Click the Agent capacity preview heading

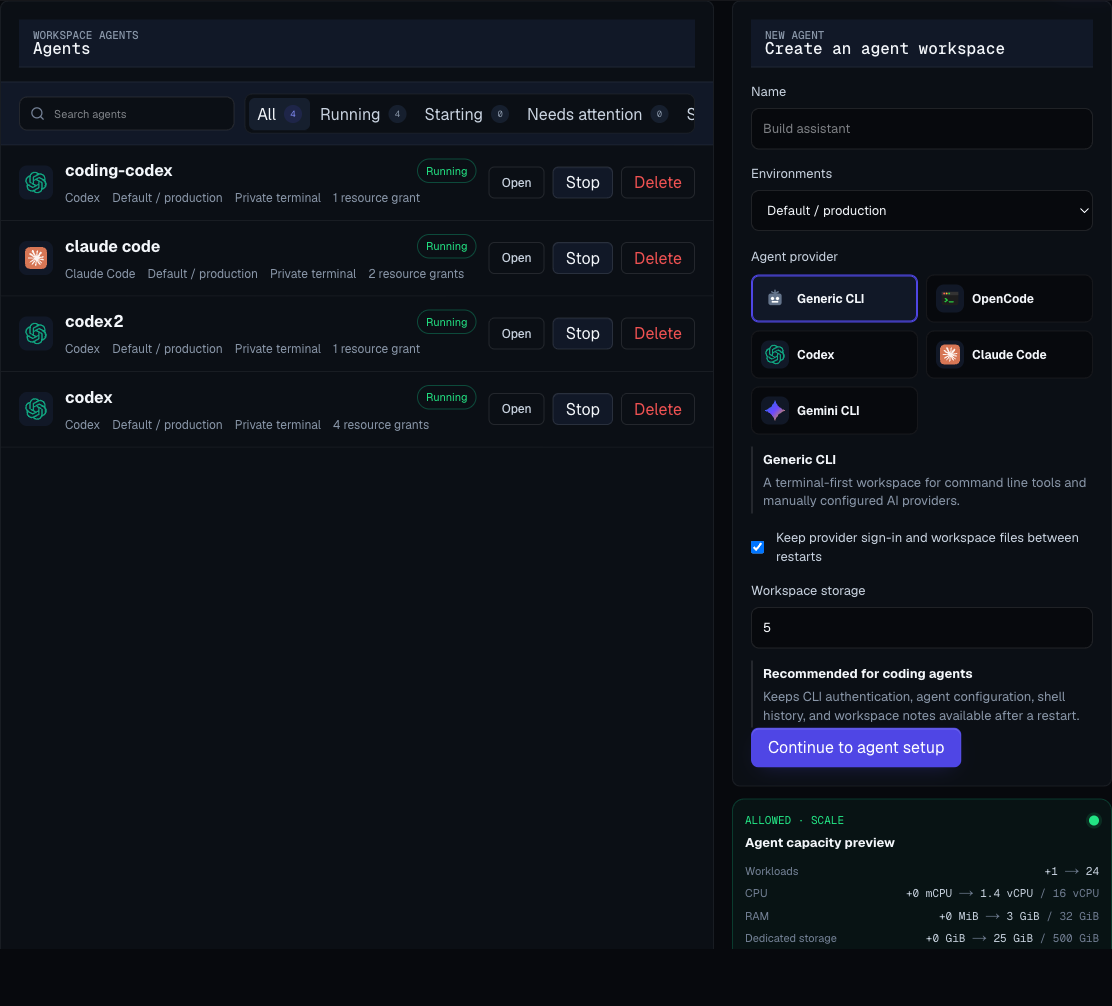(x=819, y=842)
